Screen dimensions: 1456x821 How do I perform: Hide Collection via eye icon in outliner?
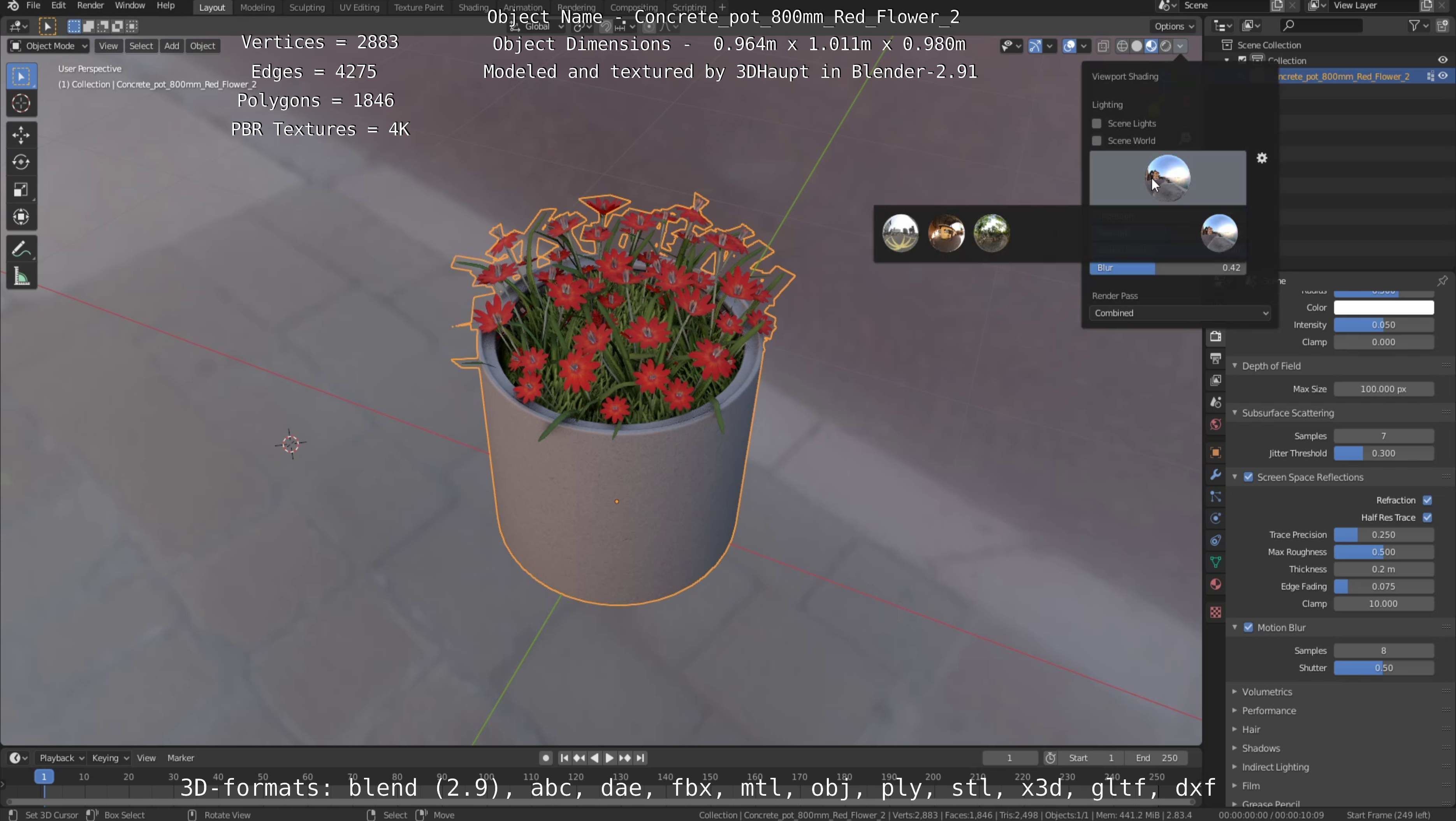tap(1443, 60)
